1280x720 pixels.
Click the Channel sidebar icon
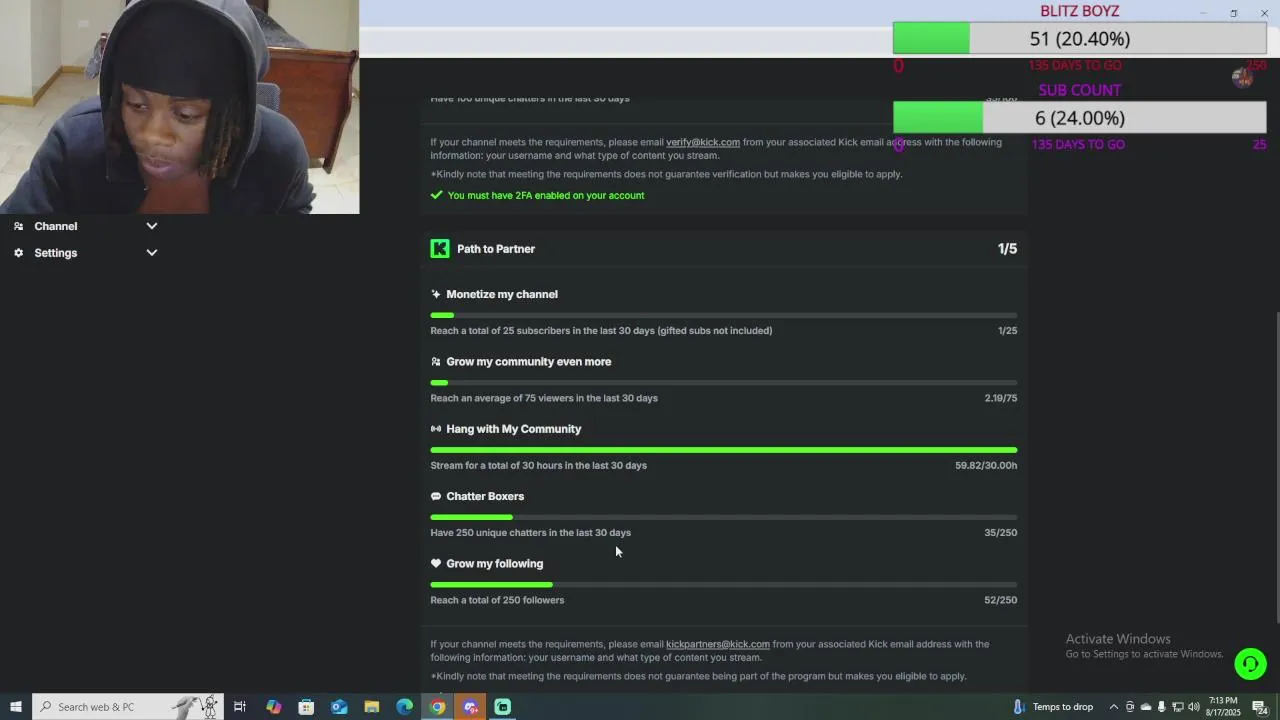18,226
